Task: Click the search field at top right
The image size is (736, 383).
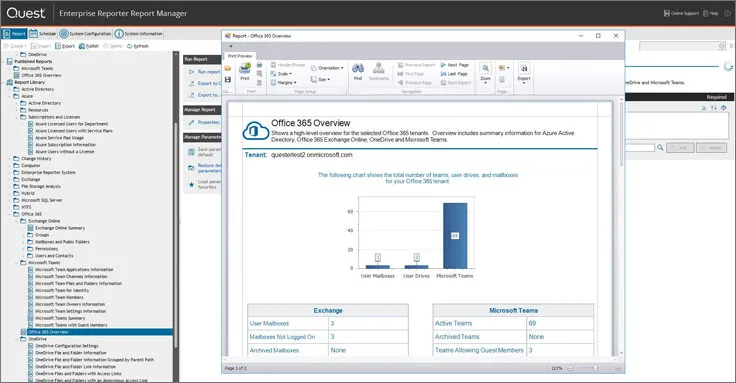Action: [x=682, y=46]
